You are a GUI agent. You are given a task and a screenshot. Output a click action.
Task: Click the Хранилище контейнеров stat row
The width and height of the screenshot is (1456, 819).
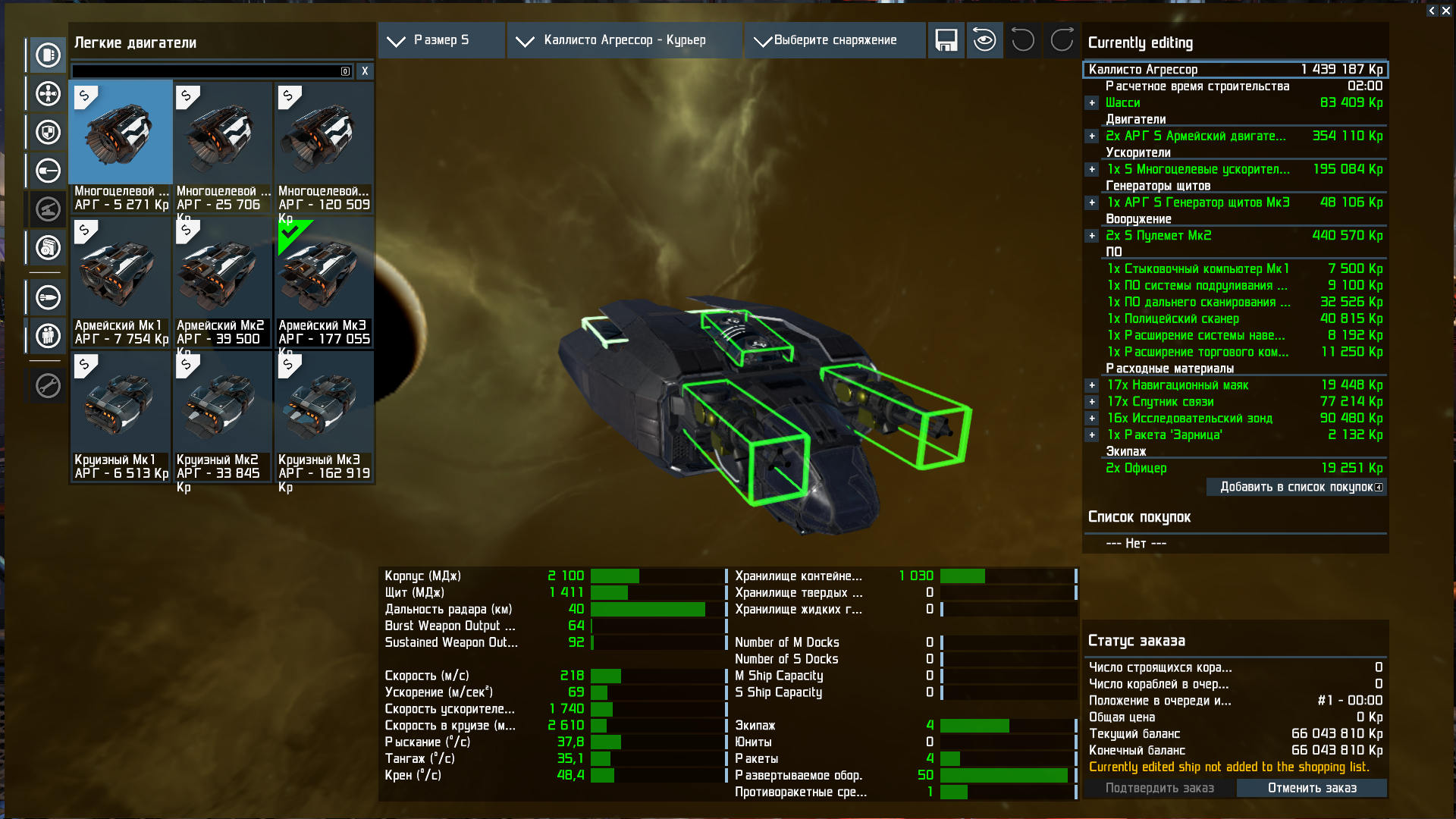click(905, 576)
